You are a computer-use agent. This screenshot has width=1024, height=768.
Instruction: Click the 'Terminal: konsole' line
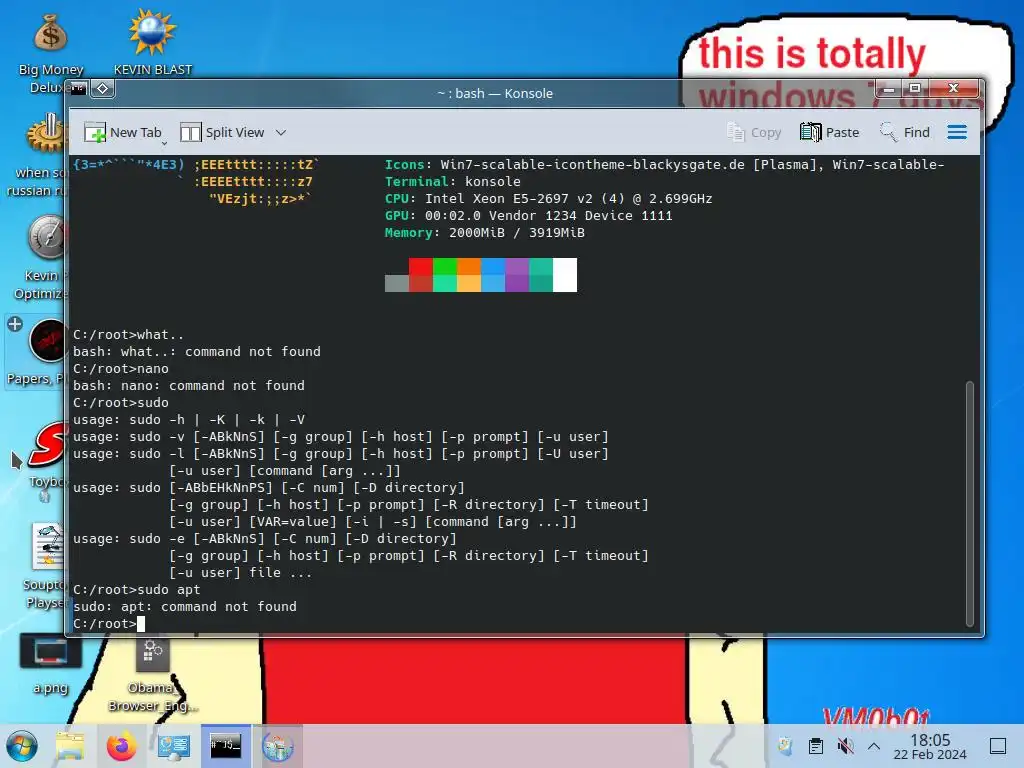(453, 182)
